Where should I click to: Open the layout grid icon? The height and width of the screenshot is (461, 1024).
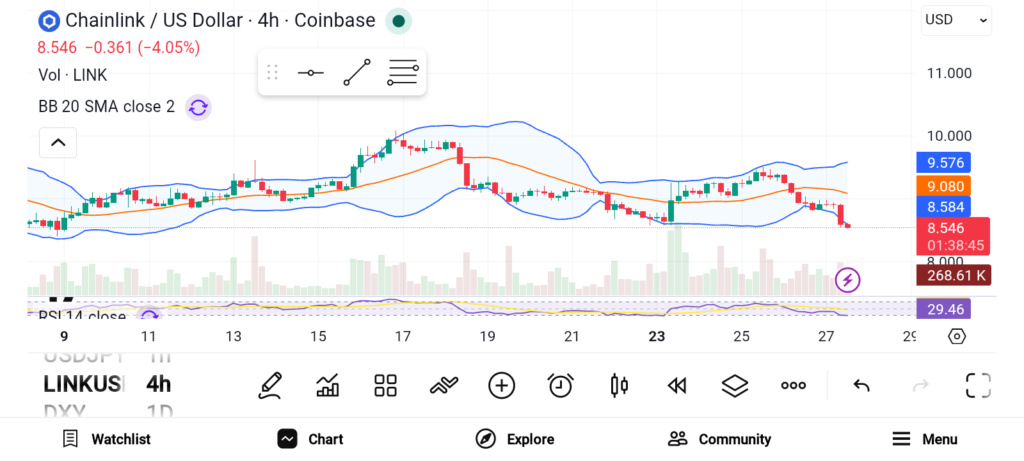385,385
